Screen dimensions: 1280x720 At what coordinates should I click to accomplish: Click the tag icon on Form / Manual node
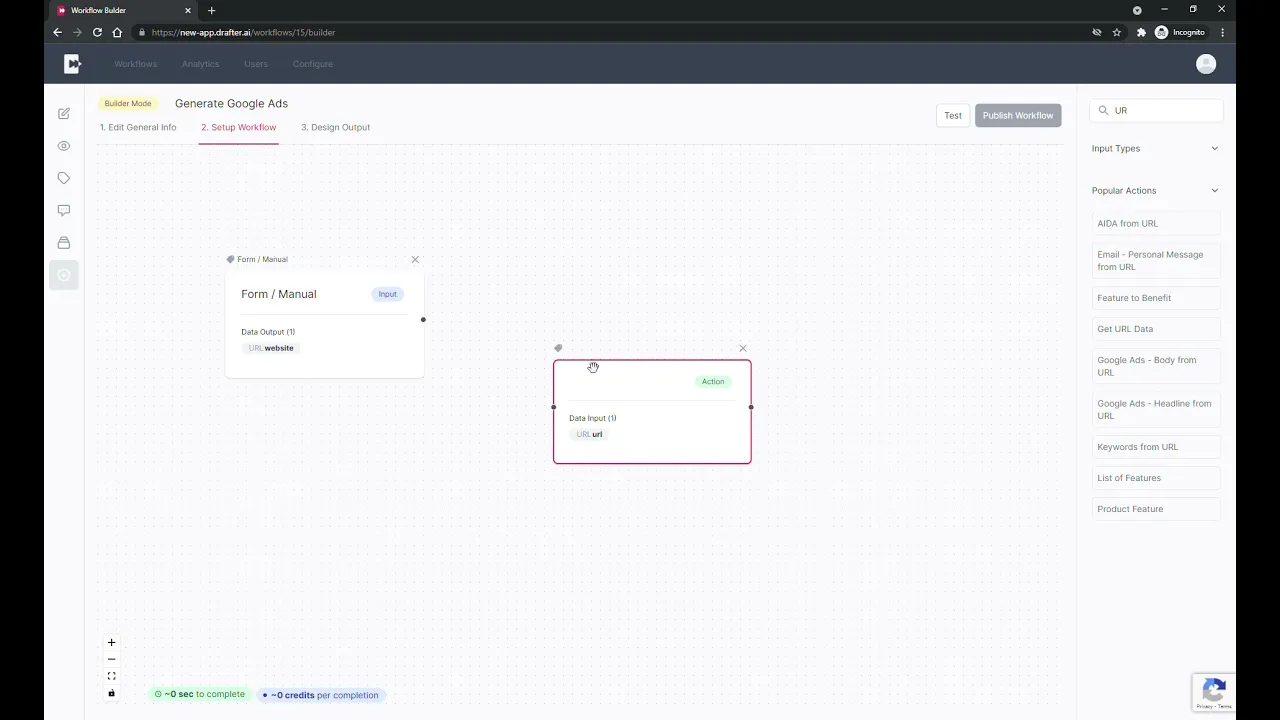230,259
